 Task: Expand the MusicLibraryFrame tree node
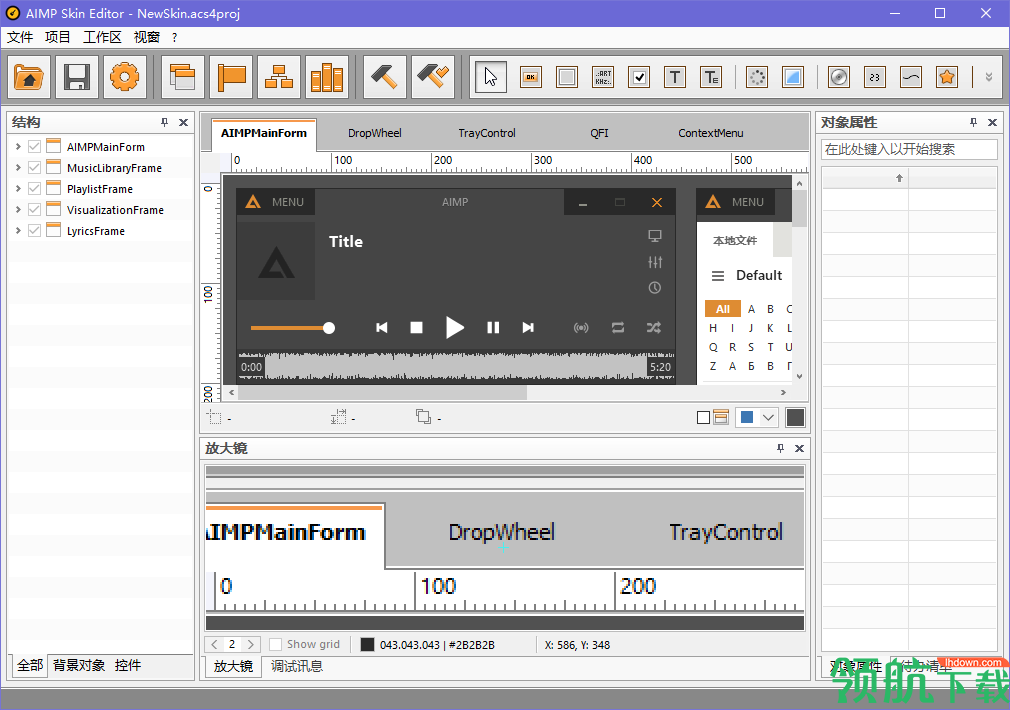pos(18,168)
